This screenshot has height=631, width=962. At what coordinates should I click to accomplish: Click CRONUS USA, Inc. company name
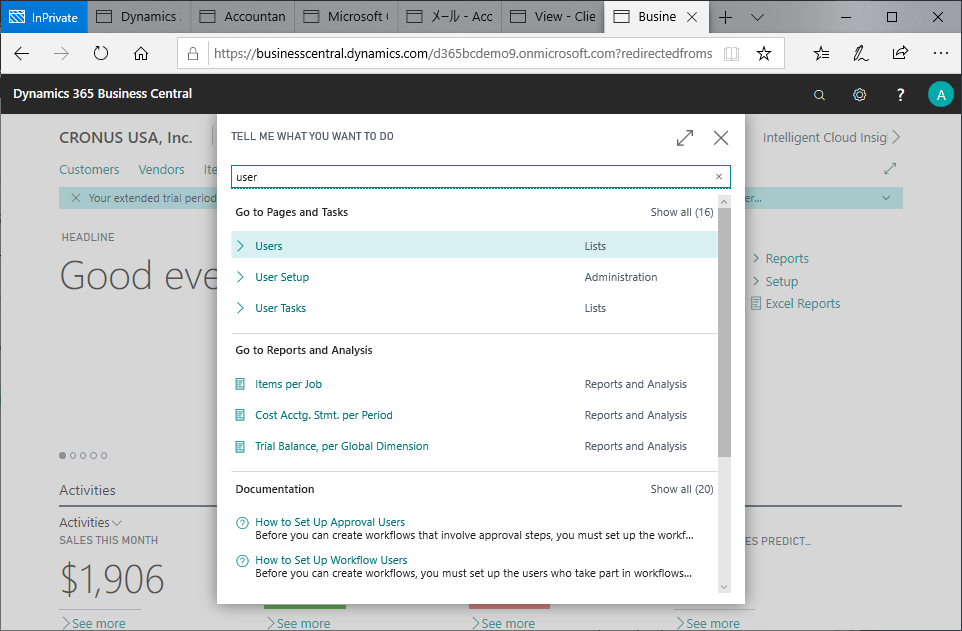126,137
